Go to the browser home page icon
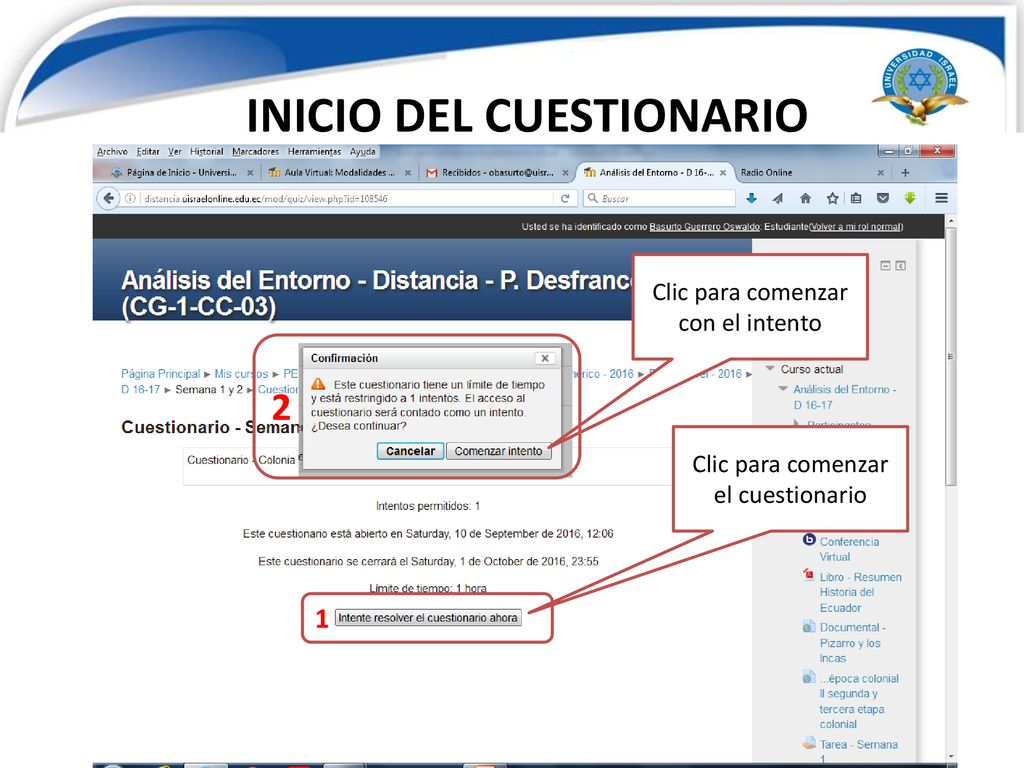 (805, 198)
